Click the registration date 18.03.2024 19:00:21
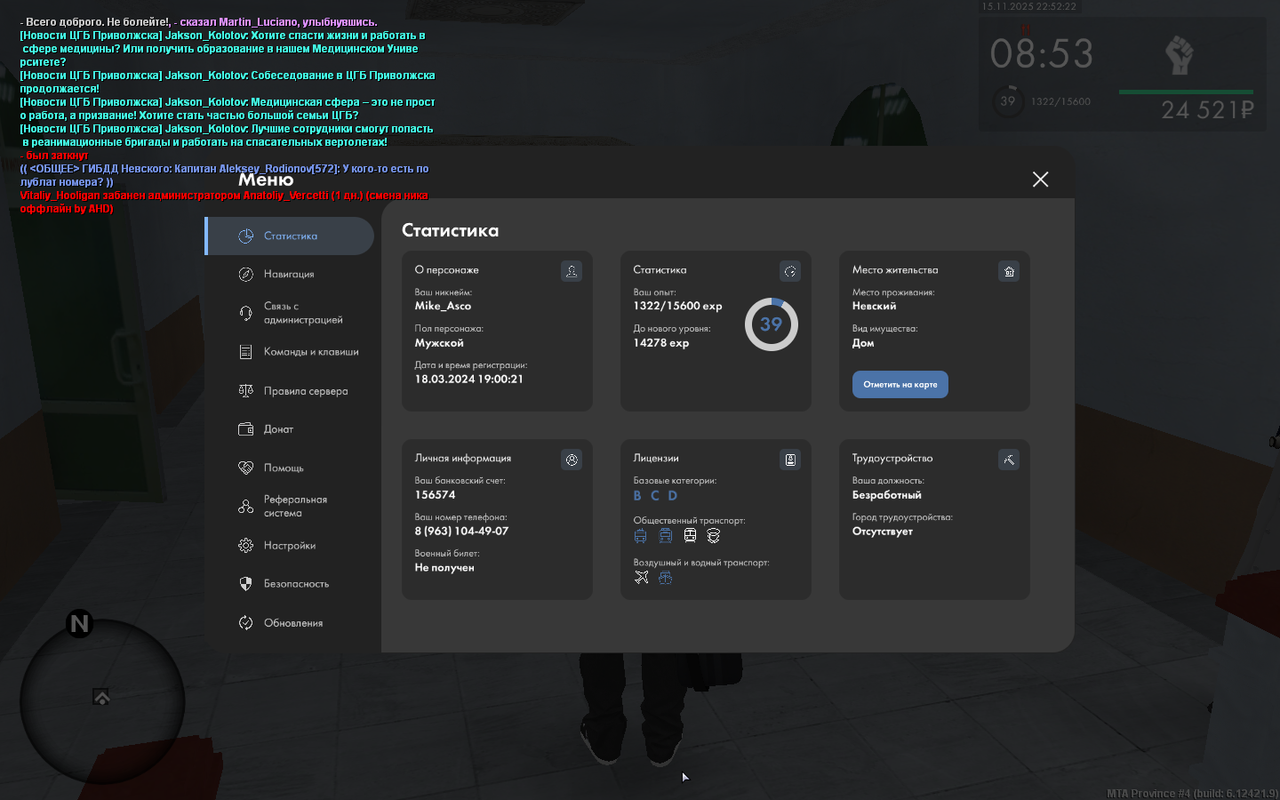This screenshot has height=800, width=1280. [x=469, y=379]
